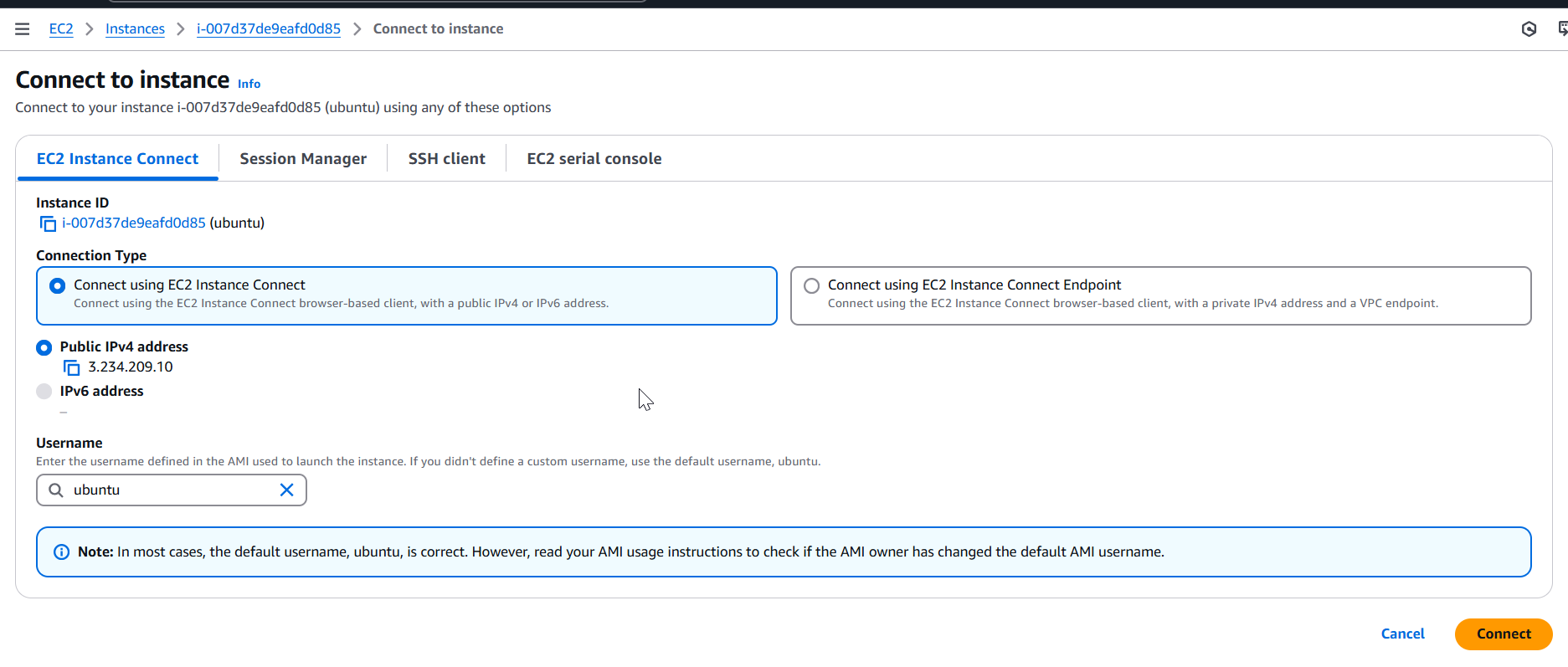This screenshot has width=1568, height=667.
Task: Click the window-arrow icon at top-right edge
Action: tap(1561, 29)
